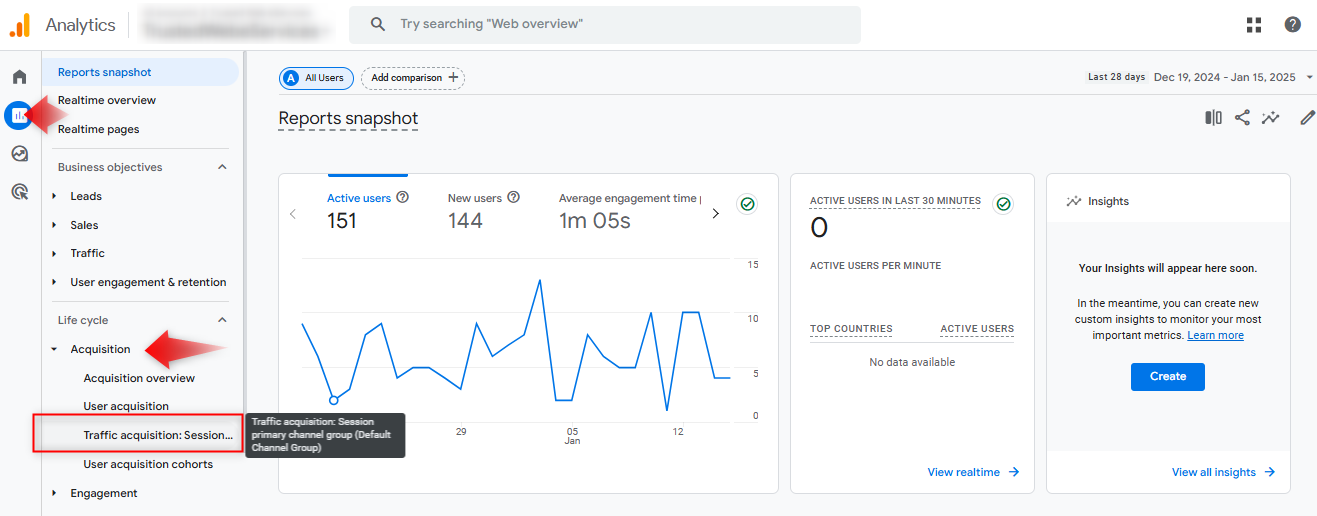Open User acquisition cohorts report
This screenshot has width=1317, height=516.
coord(148,464)
